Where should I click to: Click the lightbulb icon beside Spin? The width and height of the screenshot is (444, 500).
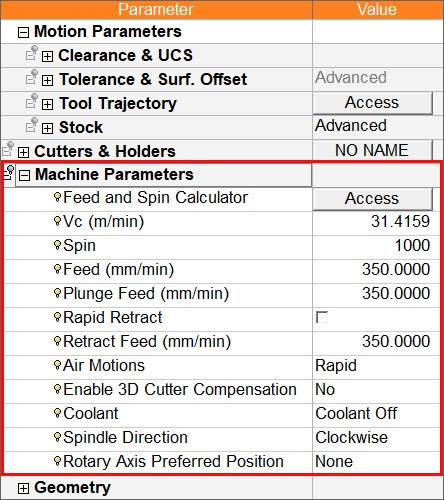coord(57,245)
